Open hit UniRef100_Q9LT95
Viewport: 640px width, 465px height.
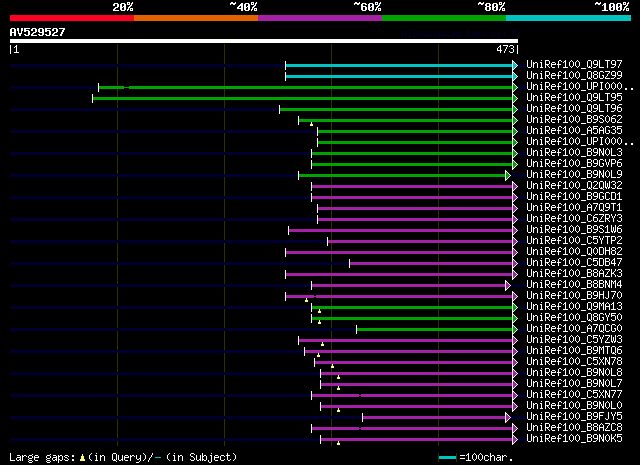574,98
